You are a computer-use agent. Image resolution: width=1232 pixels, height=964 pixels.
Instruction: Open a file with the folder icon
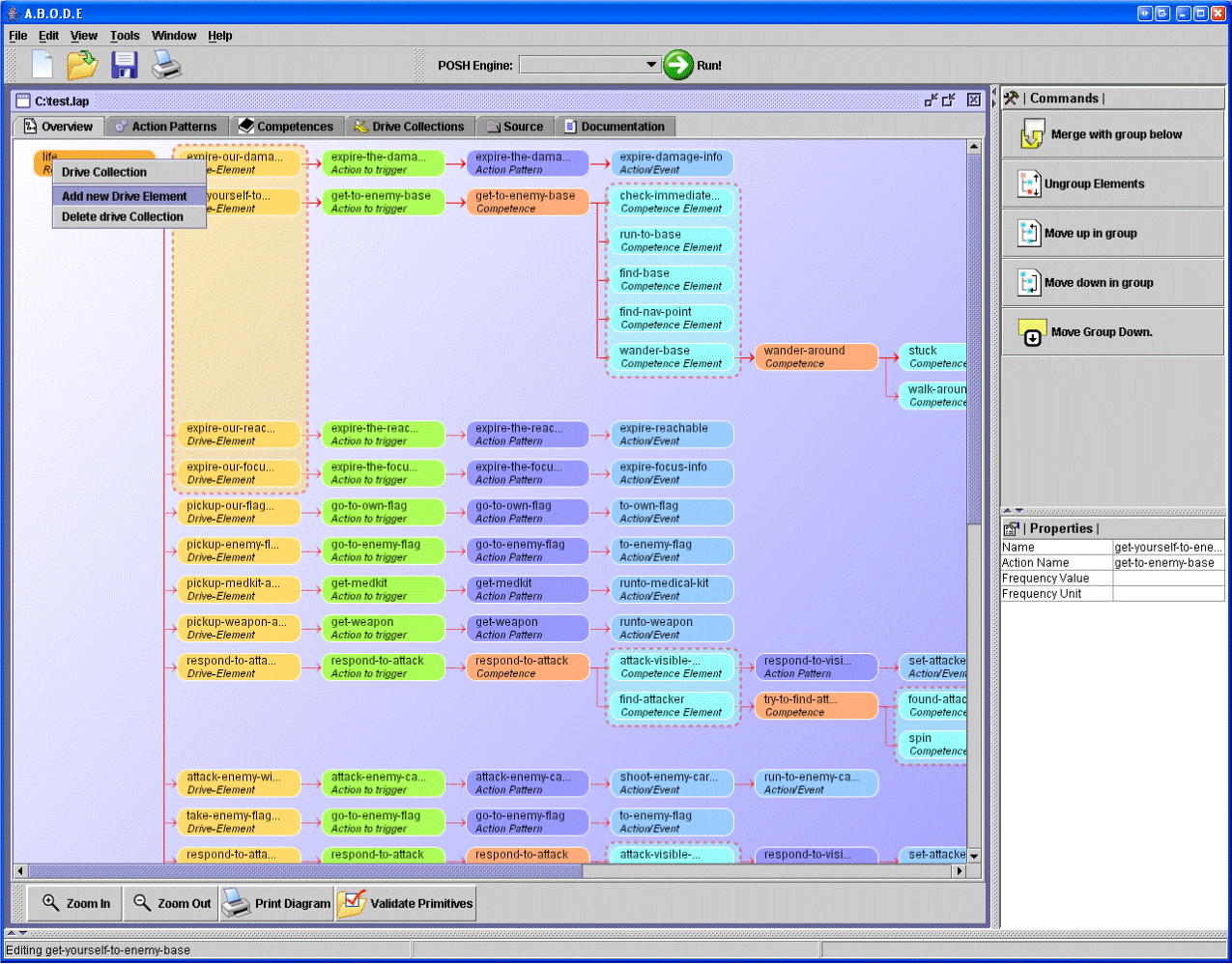pos(82,65)
